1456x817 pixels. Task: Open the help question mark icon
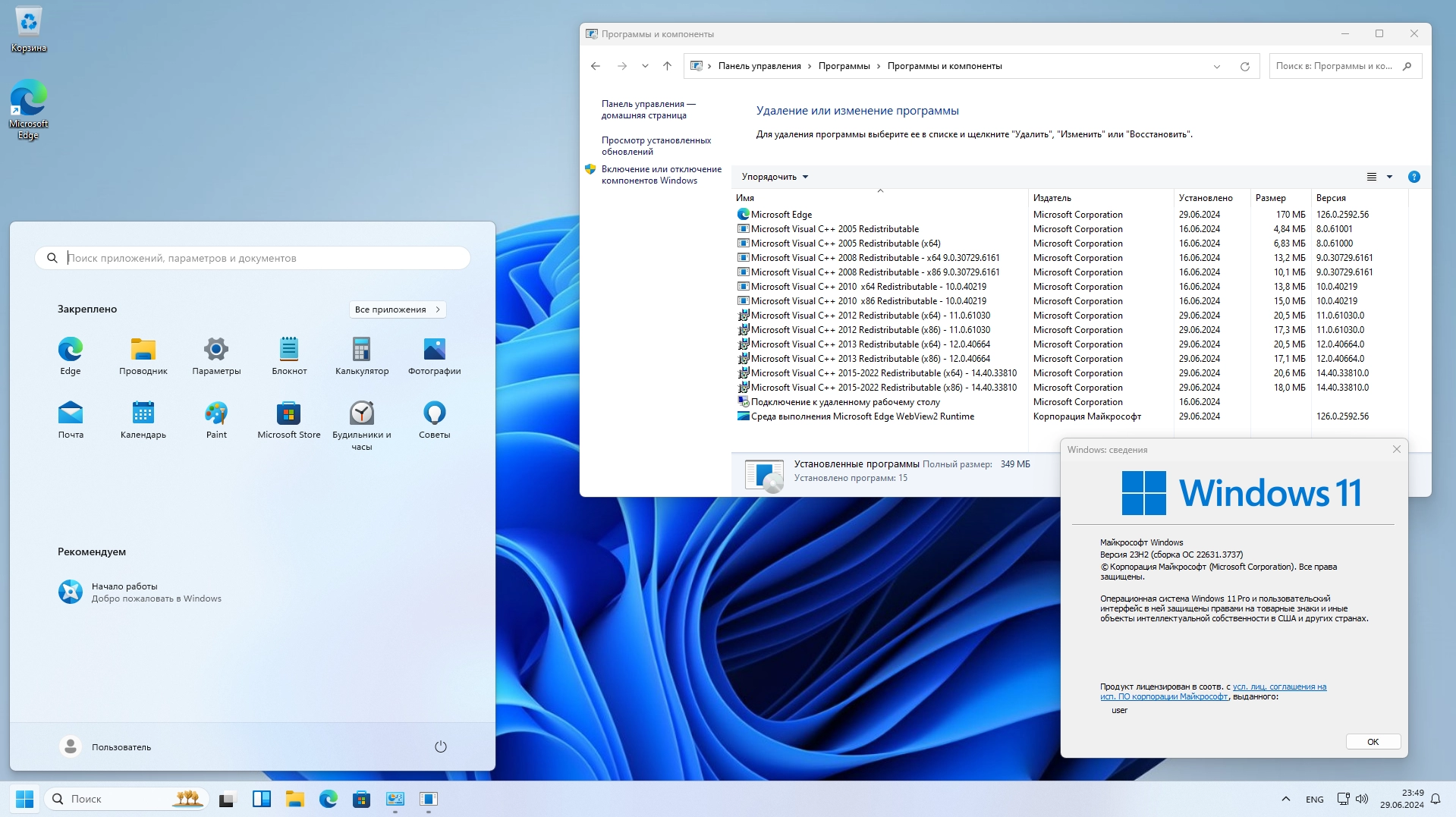coord(1414,177)
